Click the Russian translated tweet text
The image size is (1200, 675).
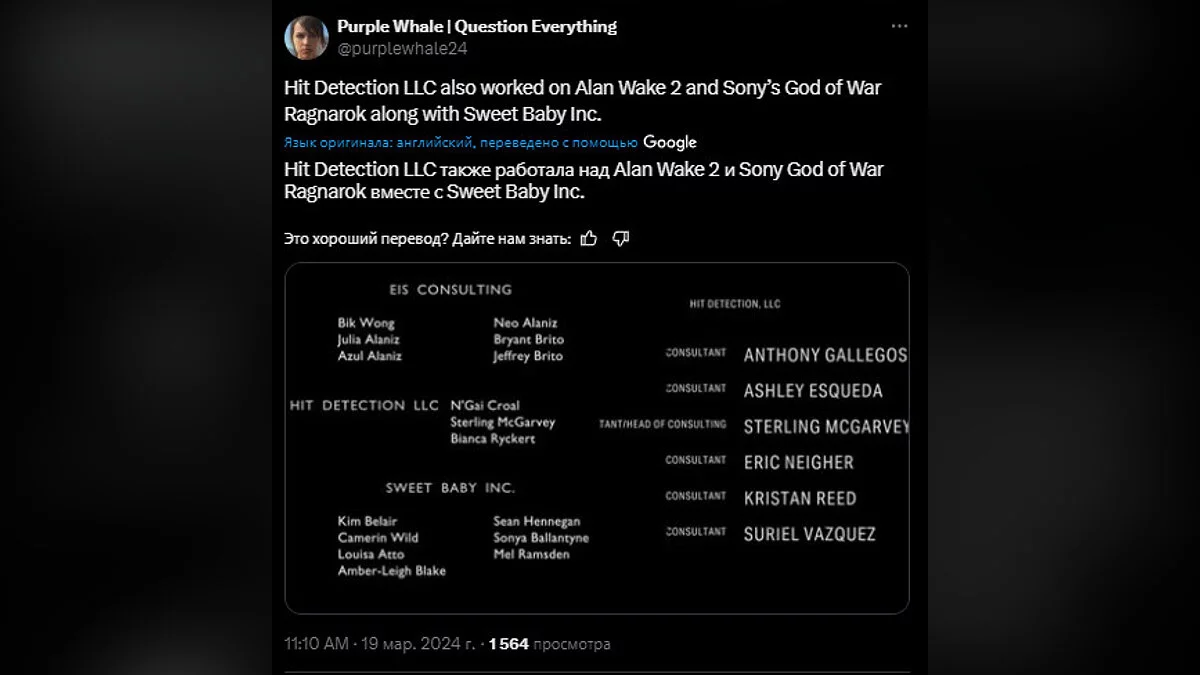pos(583,180)
